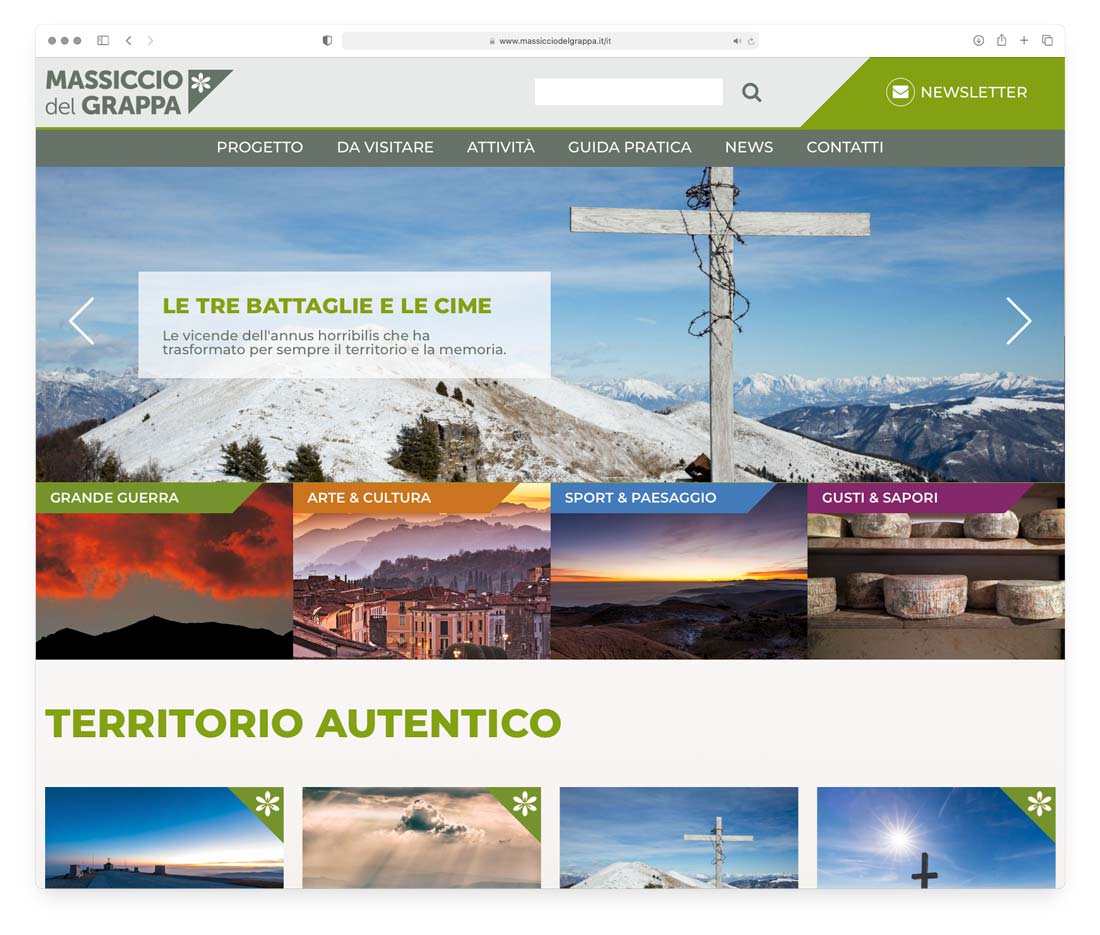Open the sunset memorial thumbnail card

(164, 838)
